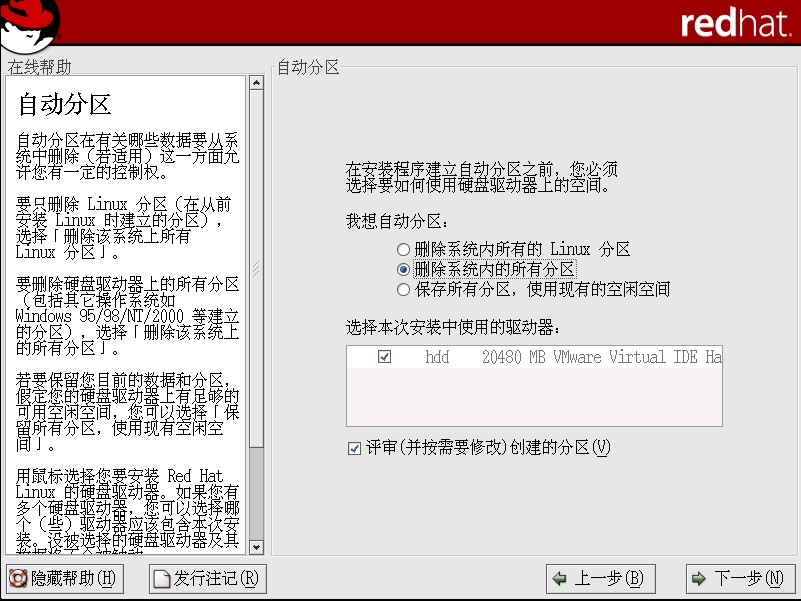Uncheck the hdd drive checkbox

[x=385, y=356]
